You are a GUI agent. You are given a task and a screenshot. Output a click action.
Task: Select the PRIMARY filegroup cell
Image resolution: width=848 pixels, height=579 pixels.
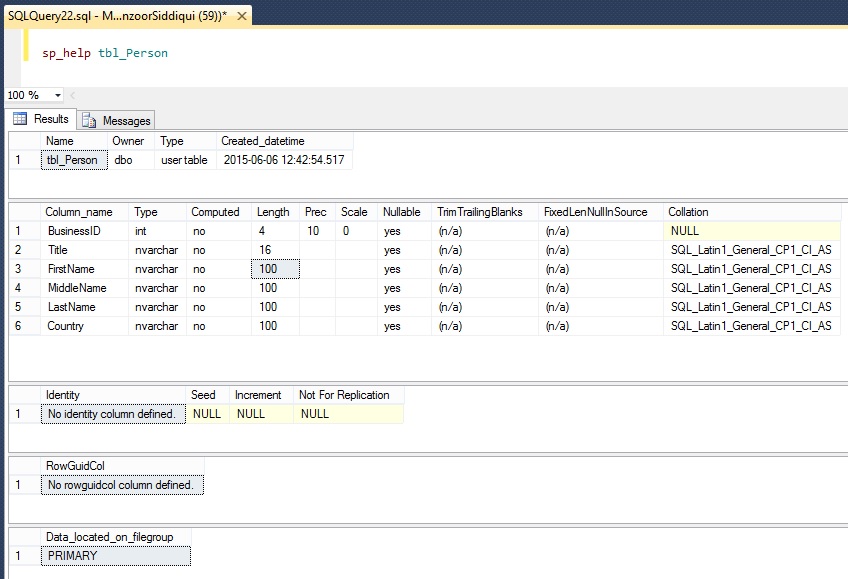(x=115, y=556)
